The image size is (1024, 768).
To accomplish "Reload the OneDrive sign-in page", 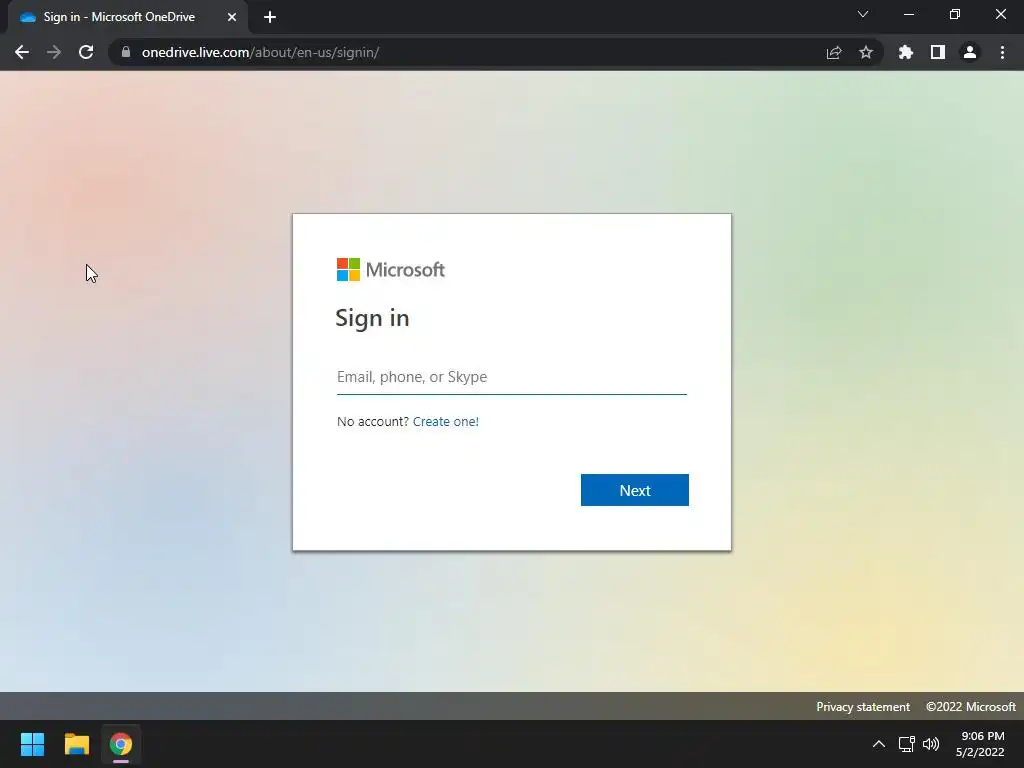I will click(86, 52).
